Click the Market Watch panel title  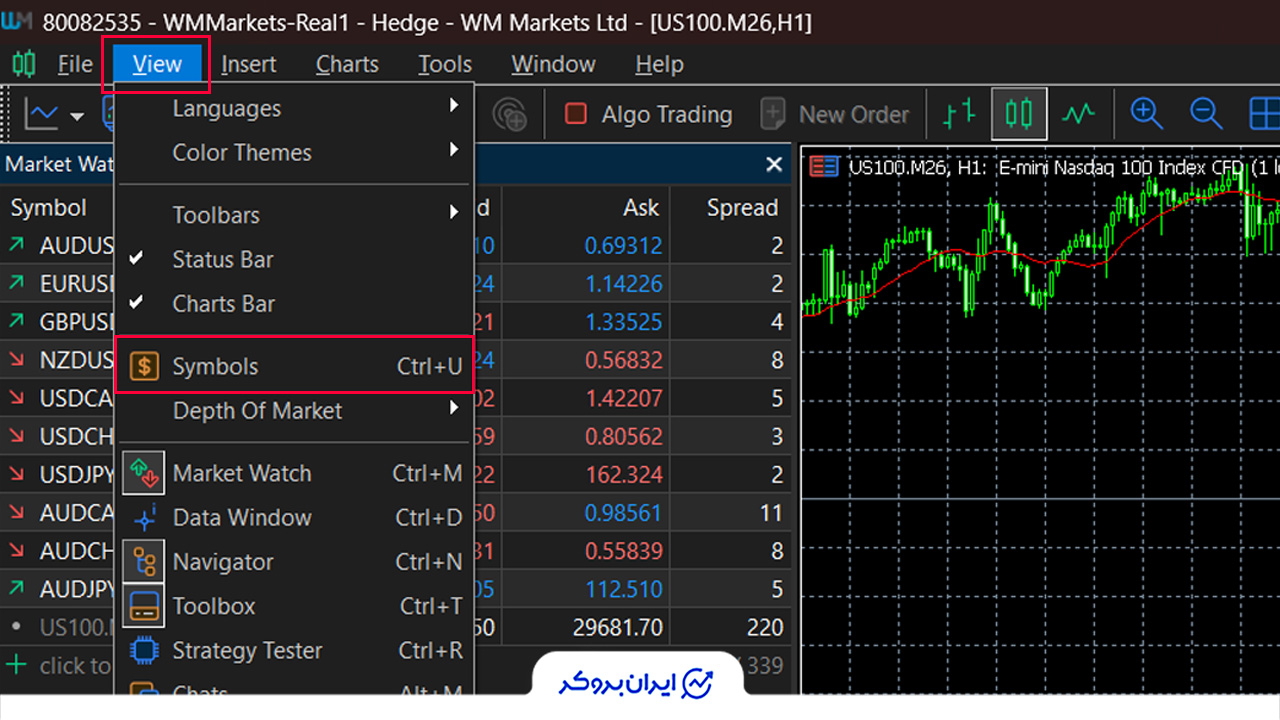59,164
